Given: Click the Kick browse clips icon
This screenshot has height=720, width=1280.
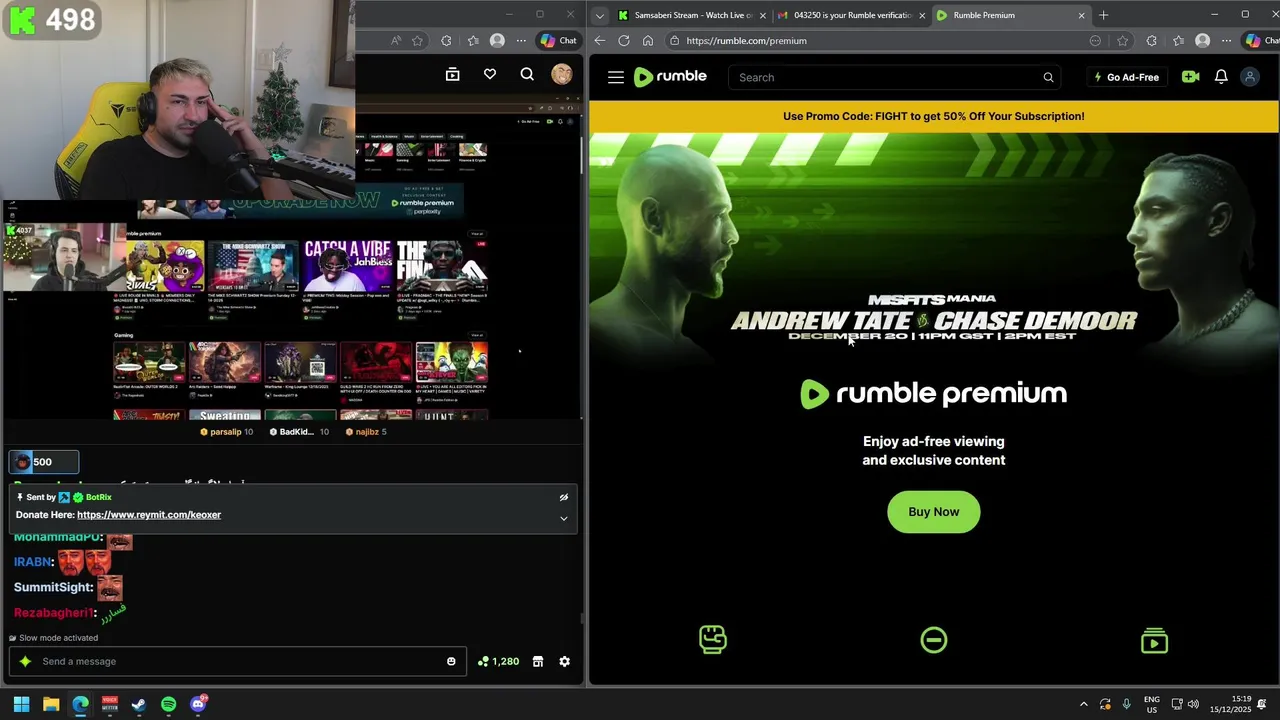Looking at the screenshot, I should click(452, 74).
